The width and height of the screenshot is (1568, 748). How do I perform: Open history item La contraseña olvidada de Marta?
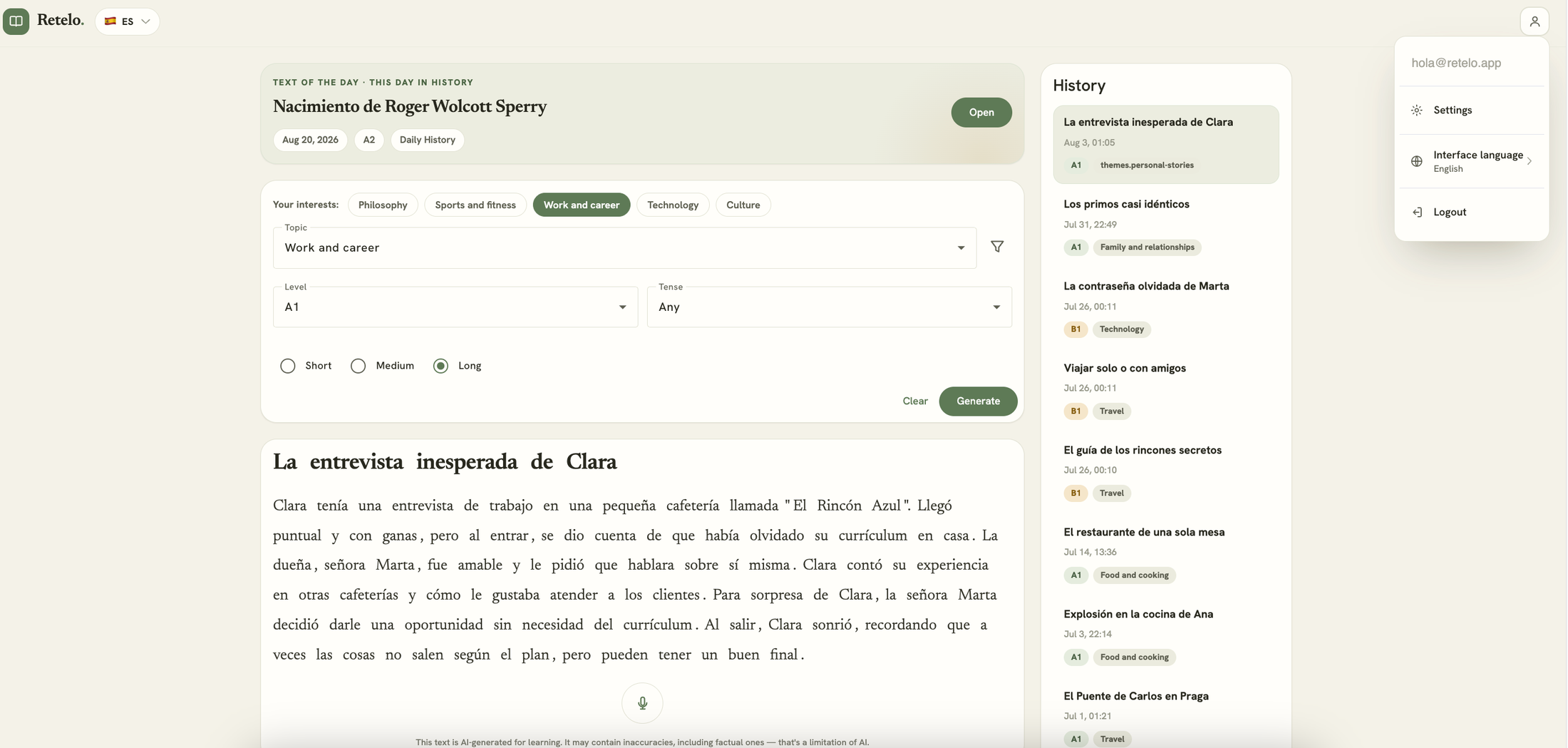pyautogui.click(x=1166, y=308)
